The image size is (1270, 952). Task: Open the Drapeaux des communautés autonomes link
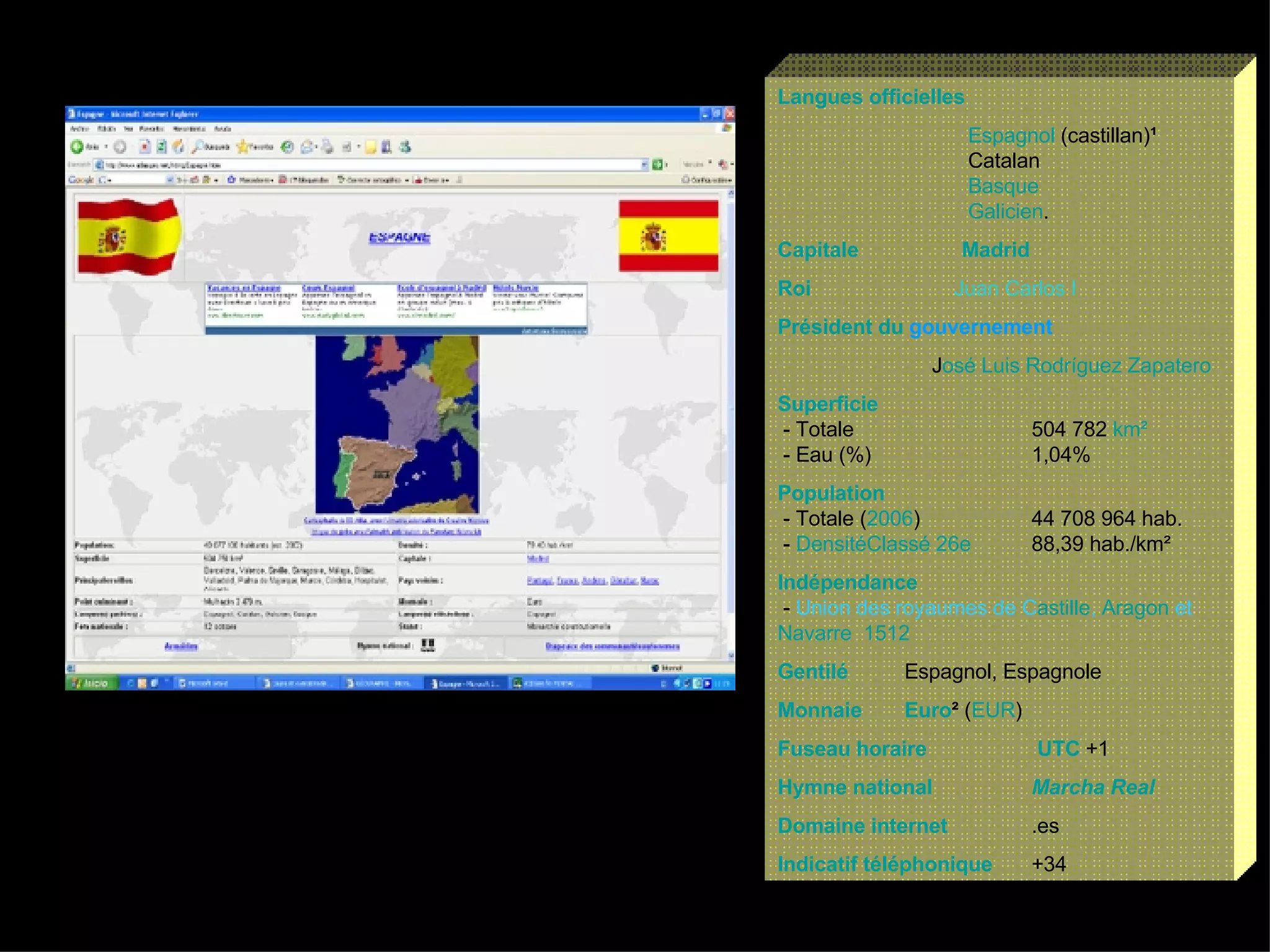613,646
